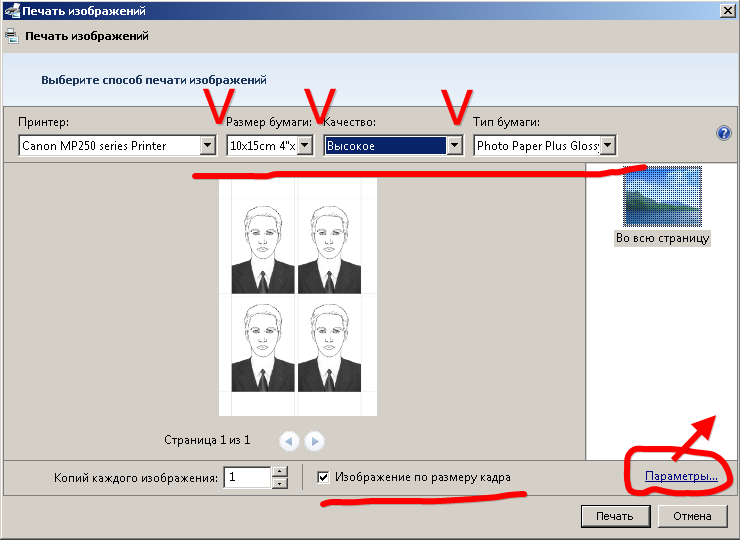Click the printer icon beside the Печать изображений heading

coord(12,36)
